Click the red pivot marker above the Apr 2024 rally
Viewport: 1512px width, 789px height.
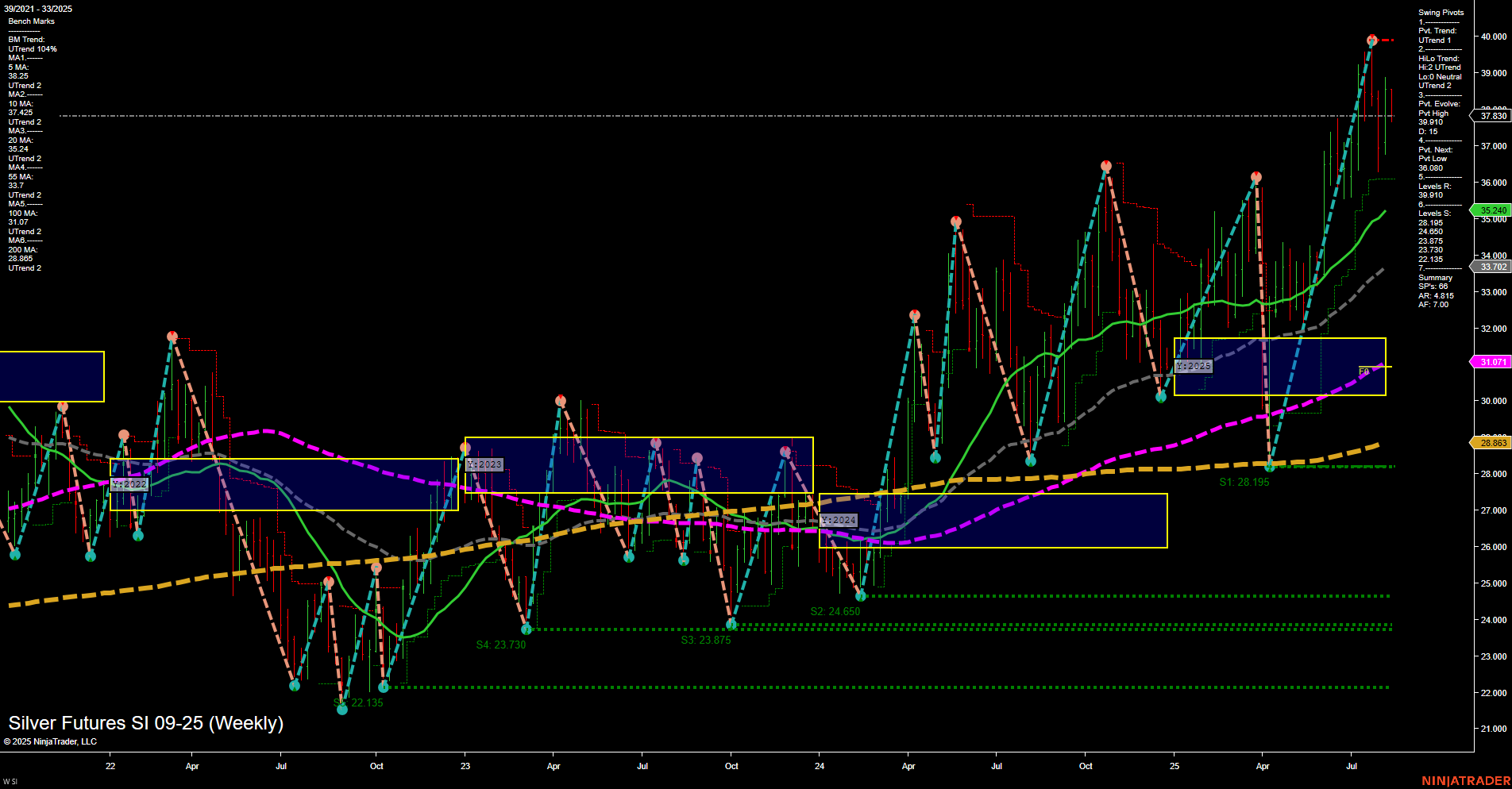click(x=913, y=315)
